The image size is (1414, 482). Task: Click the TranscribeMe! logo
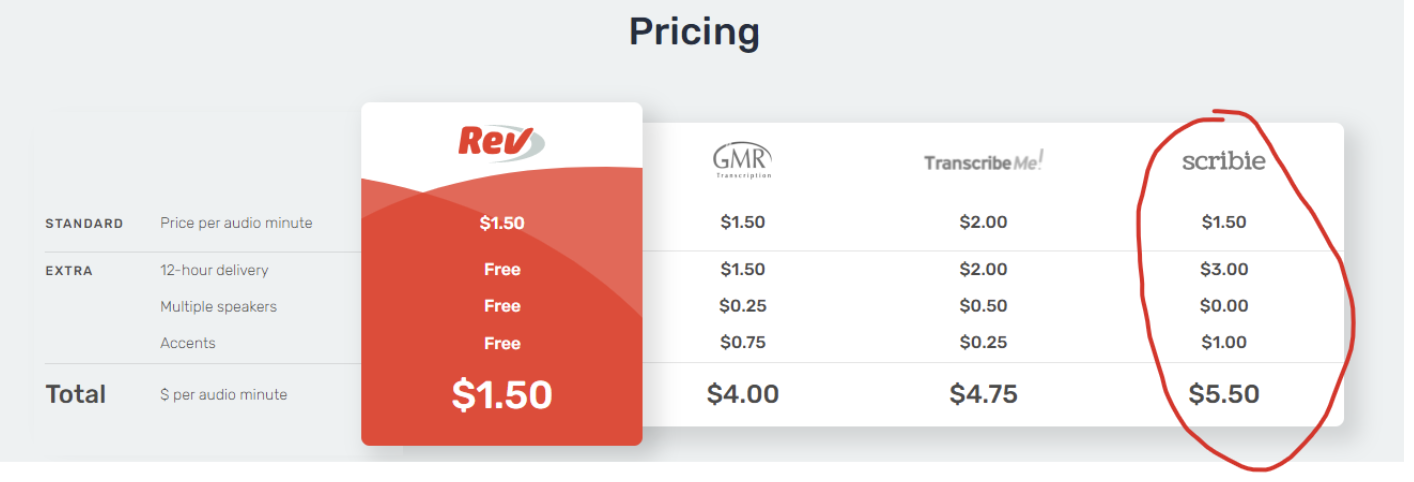pyautogui.click(x=984, y=161)
